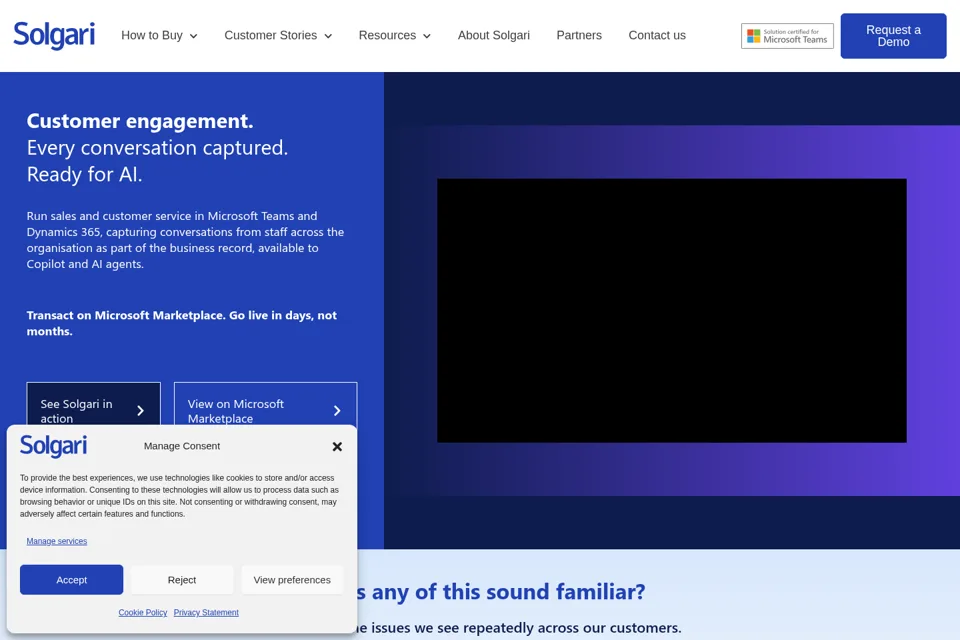Play the black hero video
The width and height of the screenshot is (960, 640).
pyautogui.click(x=672, y=311)
